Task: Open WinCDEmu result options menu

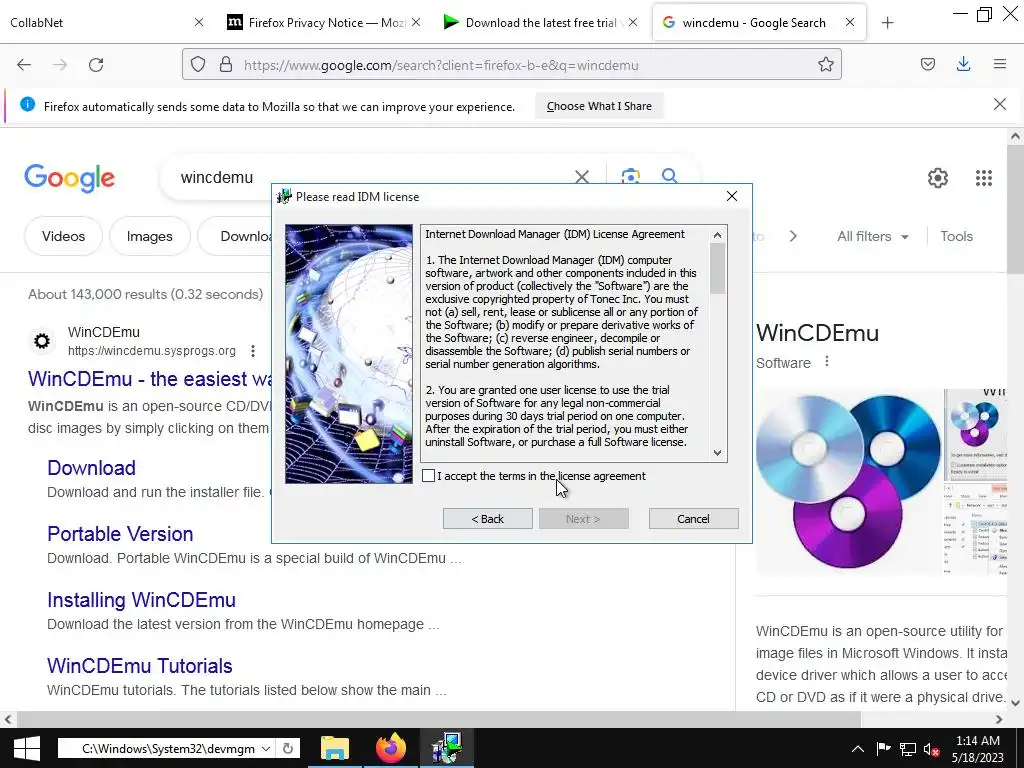Action: point(253,351)
